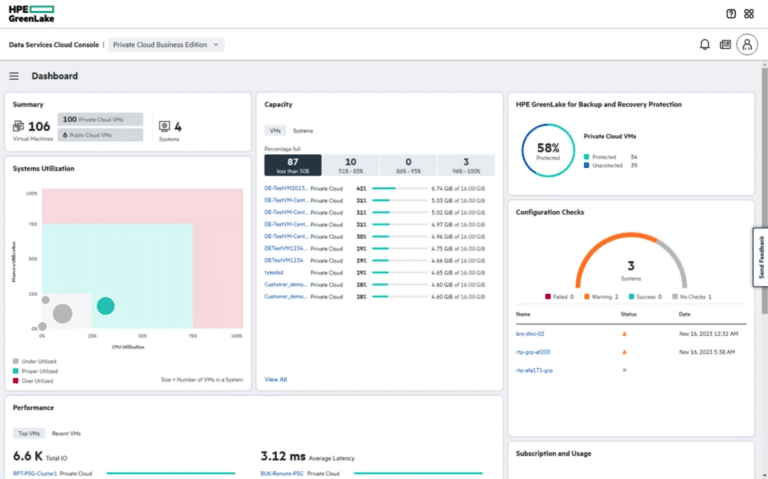Select the 87 less than 50% bucket
This screenshot has height=479, width=768.
point(293,165)
